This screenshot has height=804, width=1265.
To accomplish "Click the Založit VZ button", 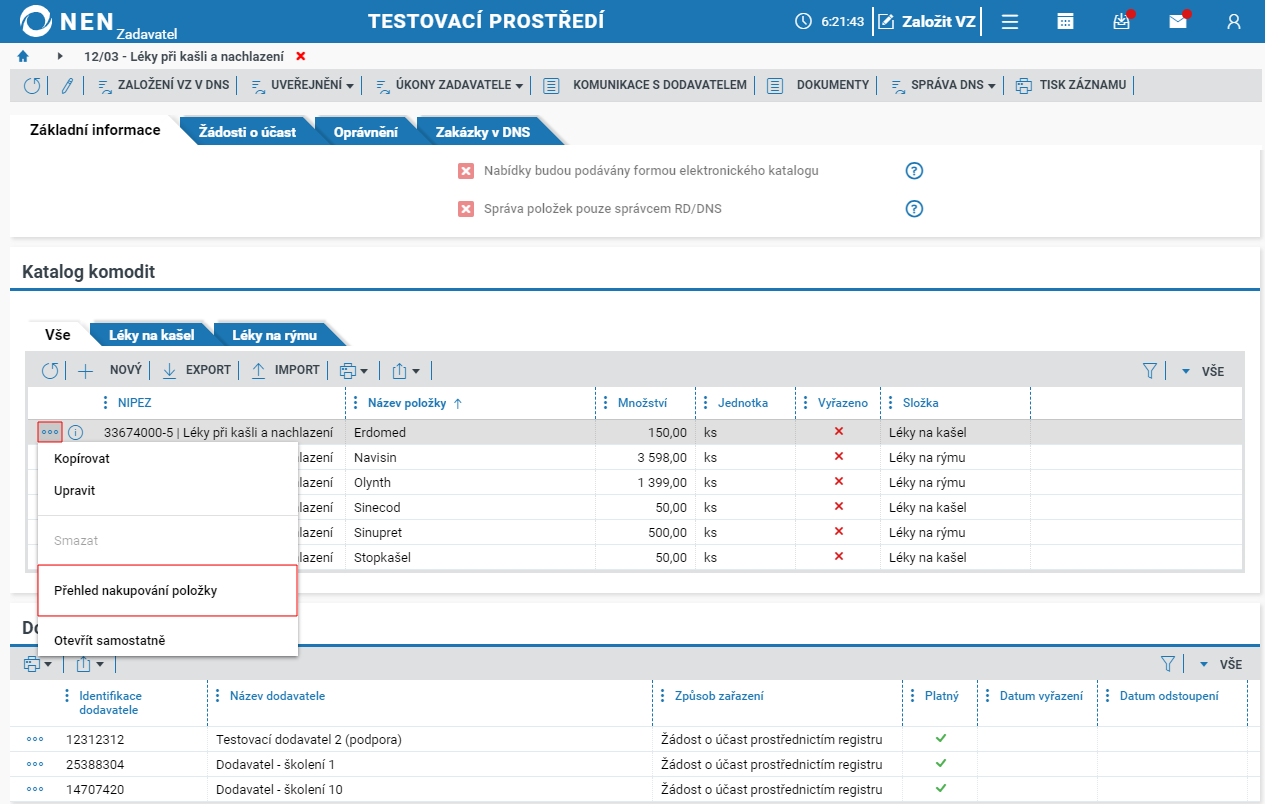I will (927, 21).
